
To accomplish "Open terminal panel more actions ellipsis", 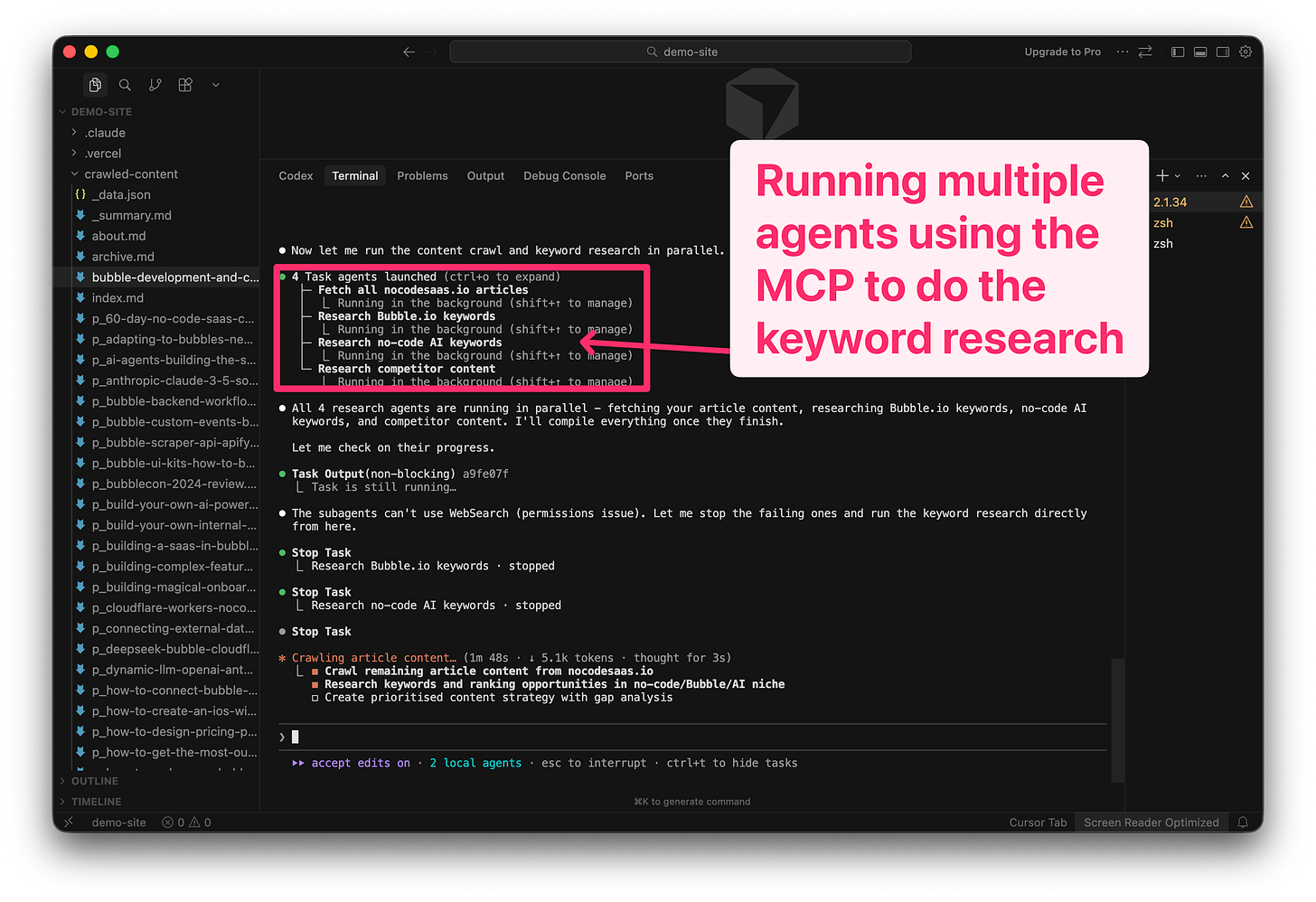I will 1201,176.
